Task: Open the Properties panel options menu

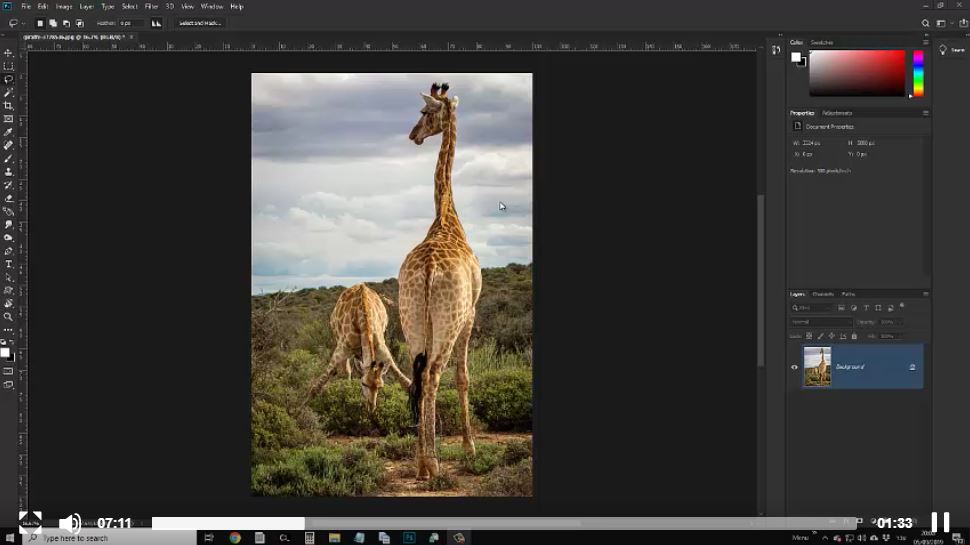Action: (925, 113)
